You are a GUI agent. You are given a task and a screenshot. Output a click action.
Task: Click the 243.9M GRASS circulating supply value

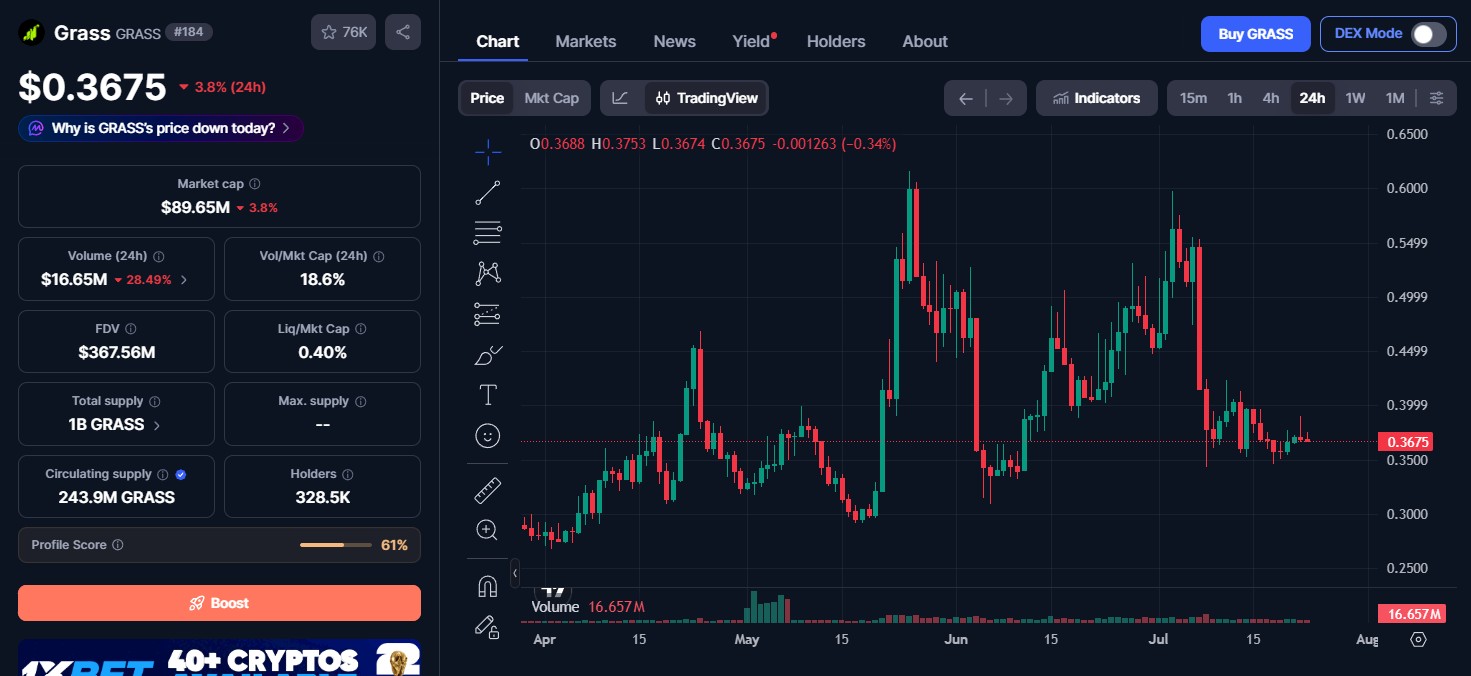(116, 497)
